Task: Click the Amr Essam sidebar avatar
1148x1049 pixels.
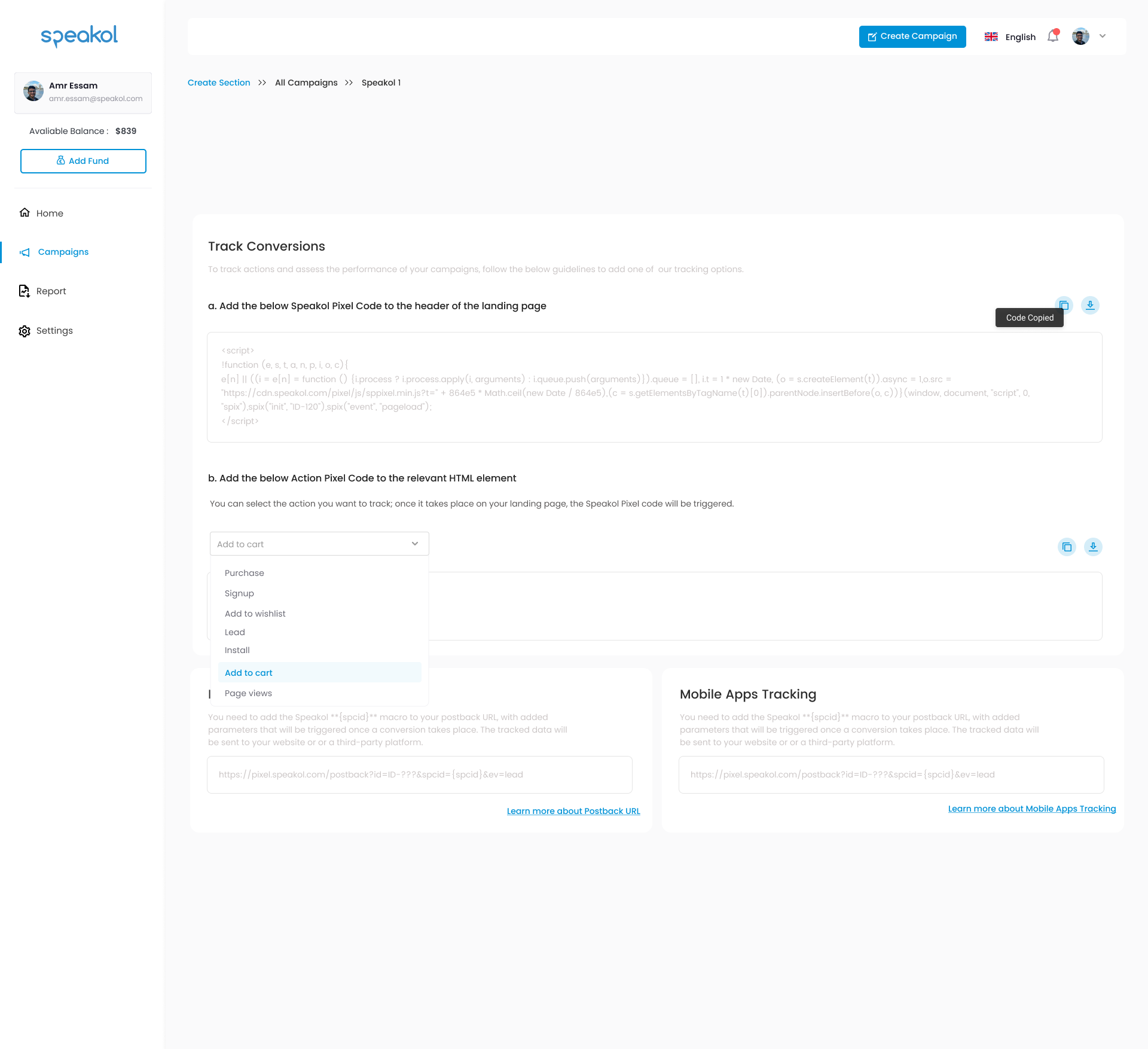Action: tap(33, 92)
